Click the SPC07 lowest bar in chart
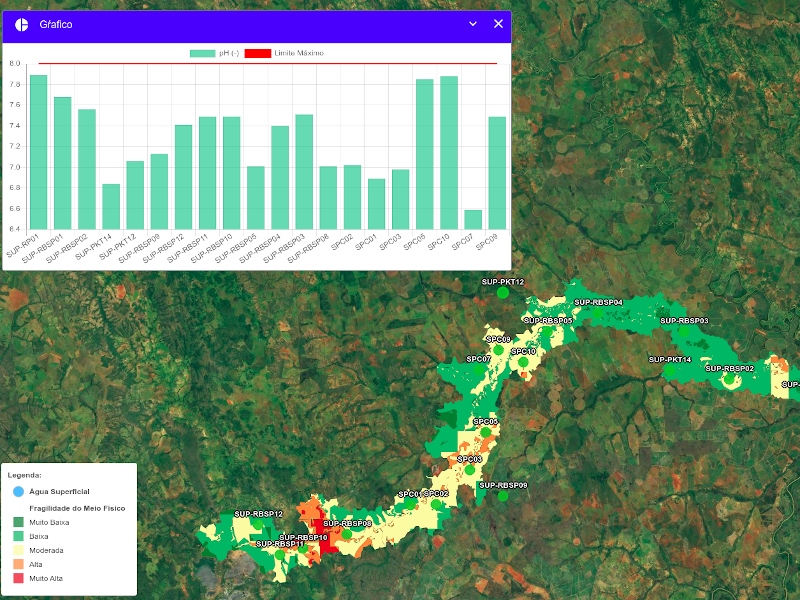Screen dimensions: 800x600 pyautogui.click(x=473, y=219)
